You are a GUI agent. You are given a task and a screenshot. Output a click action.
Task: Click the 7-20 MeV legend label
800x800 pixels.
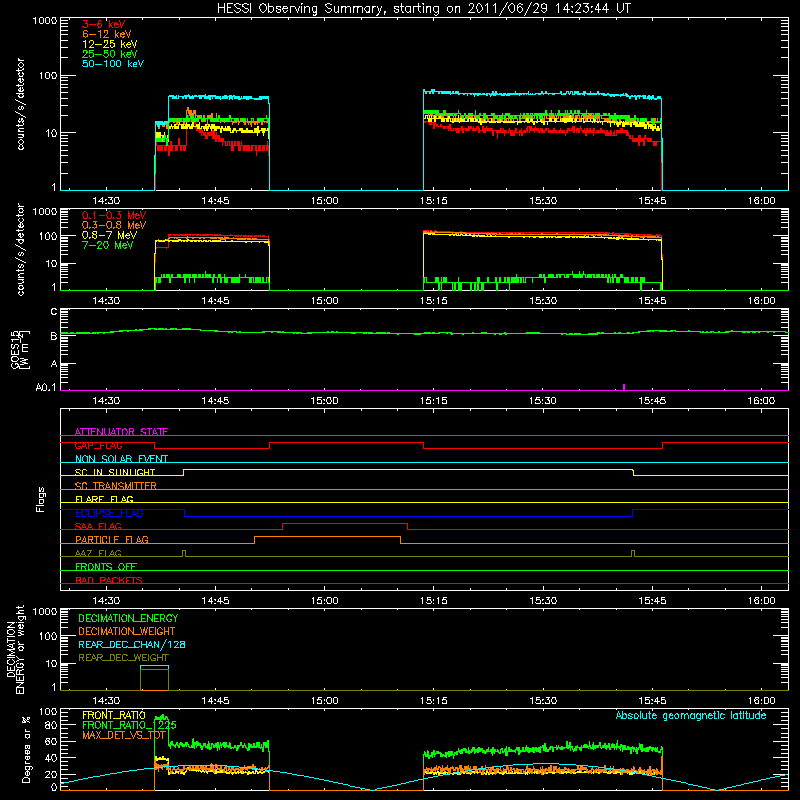107,245
